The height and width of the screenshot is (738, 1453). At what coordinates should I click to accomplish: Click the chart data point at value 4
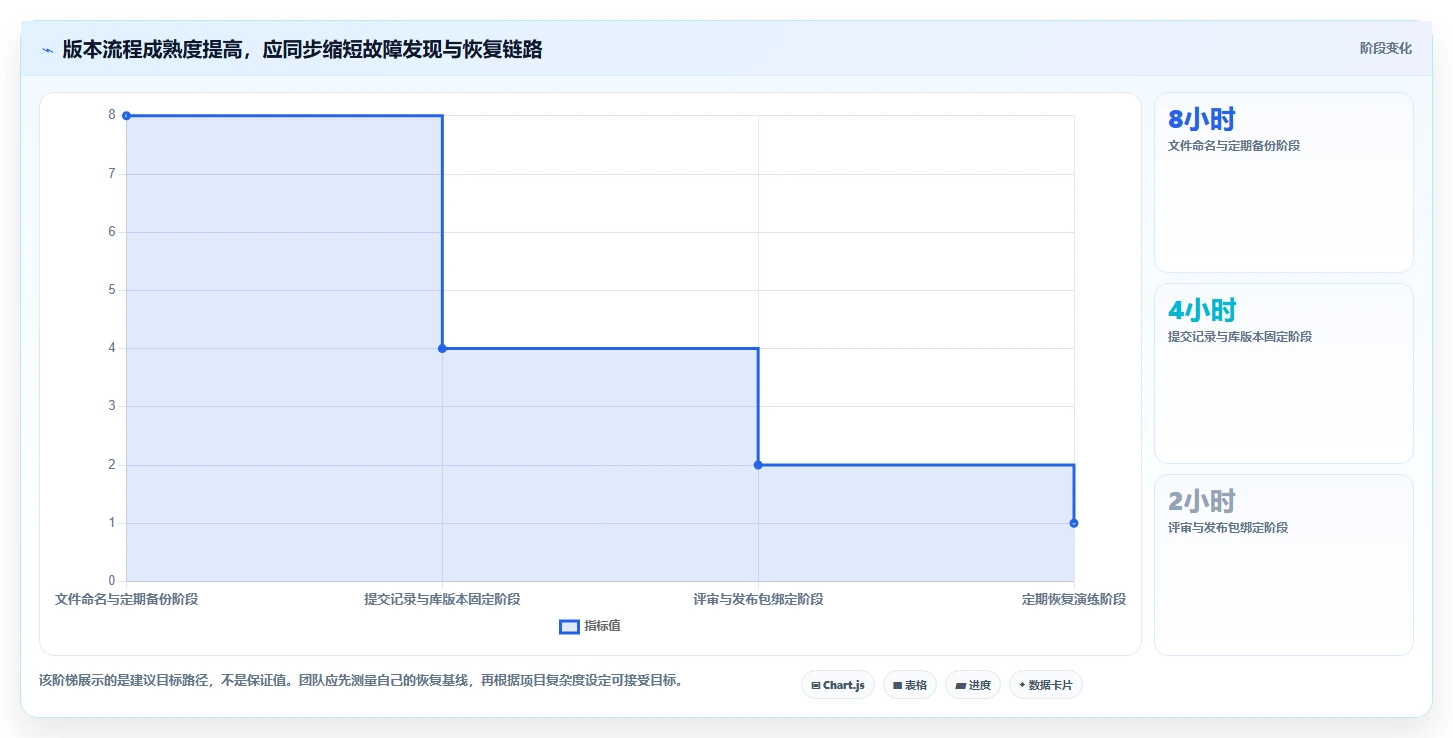point(442,348)
